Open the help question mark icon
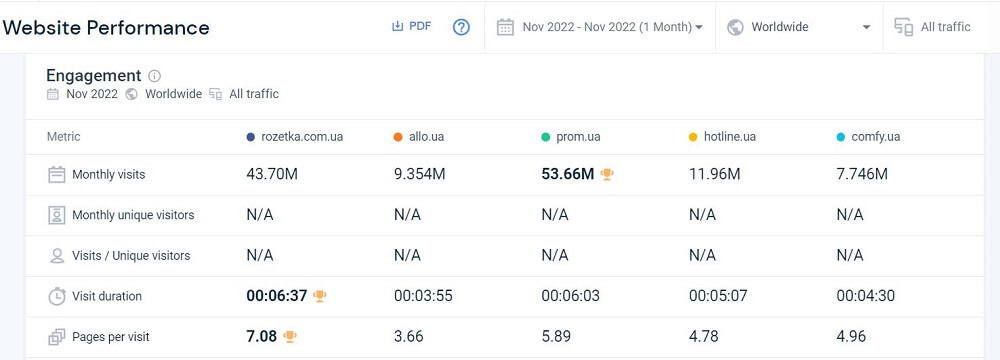The width and height of the screenshot is (1000, 360). pos(461,27)
